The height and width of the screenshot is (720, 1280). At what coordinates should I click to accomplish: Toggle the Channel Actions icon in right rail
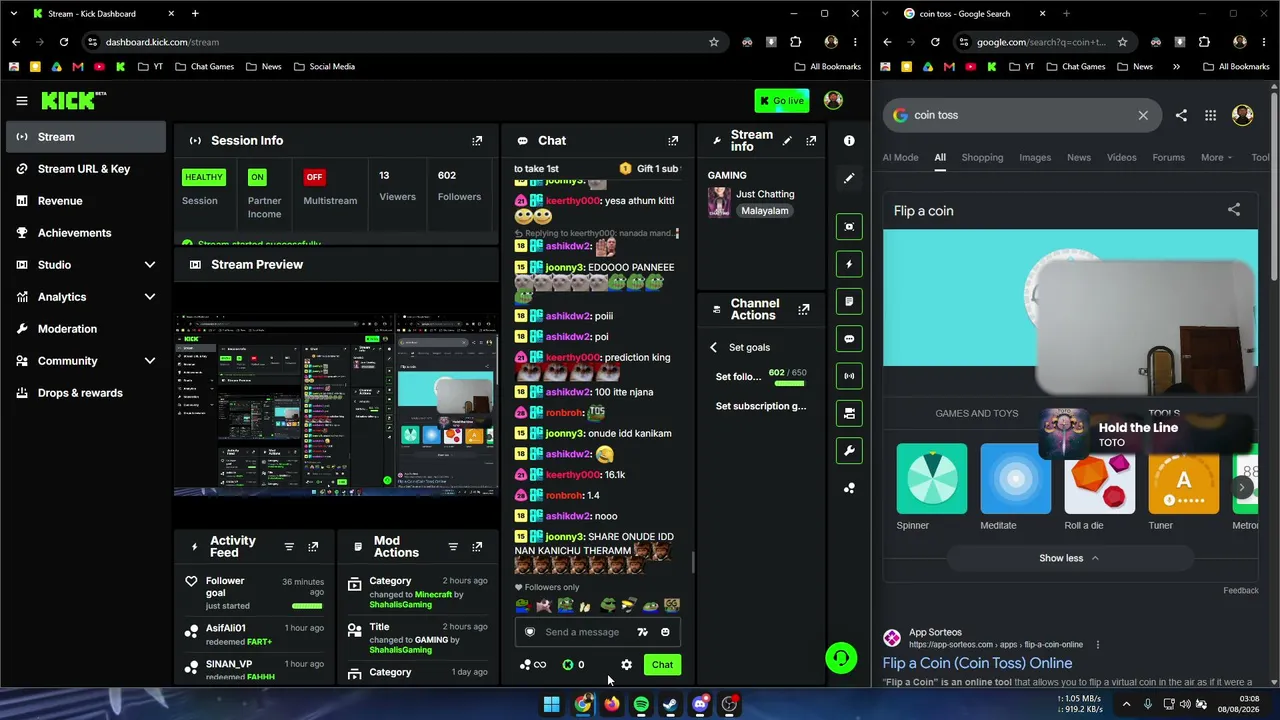click(849, 413)
